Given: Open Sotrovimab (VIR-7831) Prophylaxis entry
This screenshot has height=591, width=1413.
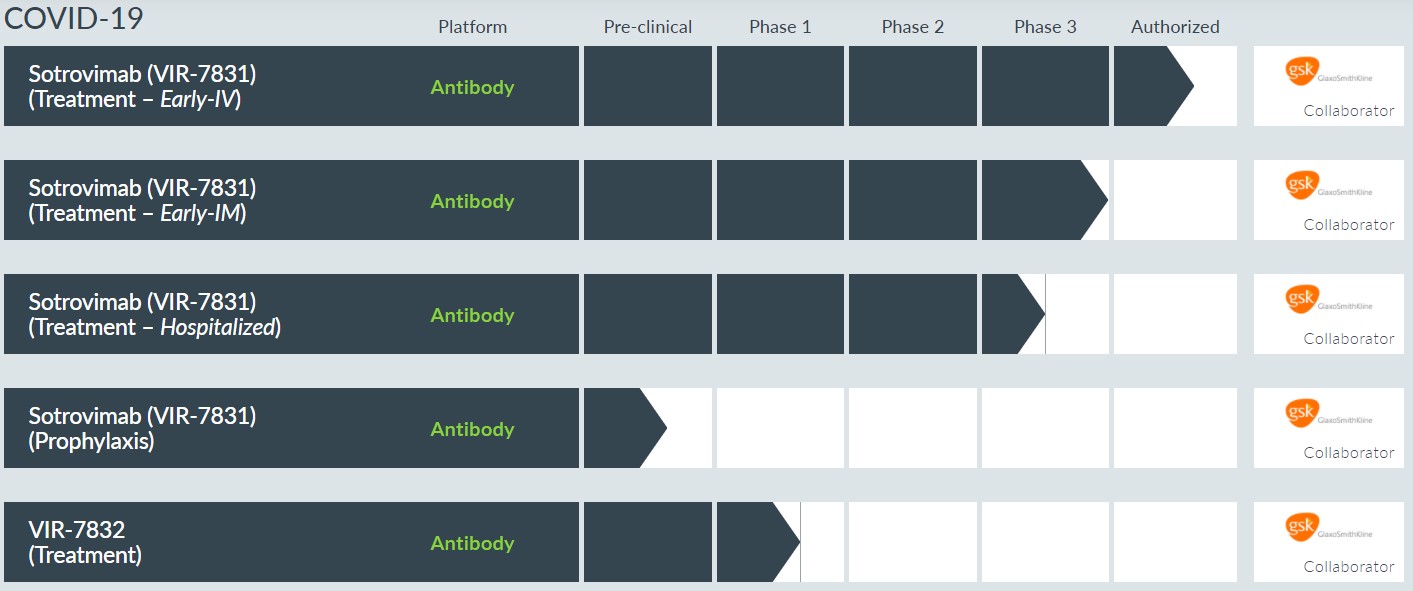Looking at the screenshot, I should pyautogui.click(x=142, y=429).
